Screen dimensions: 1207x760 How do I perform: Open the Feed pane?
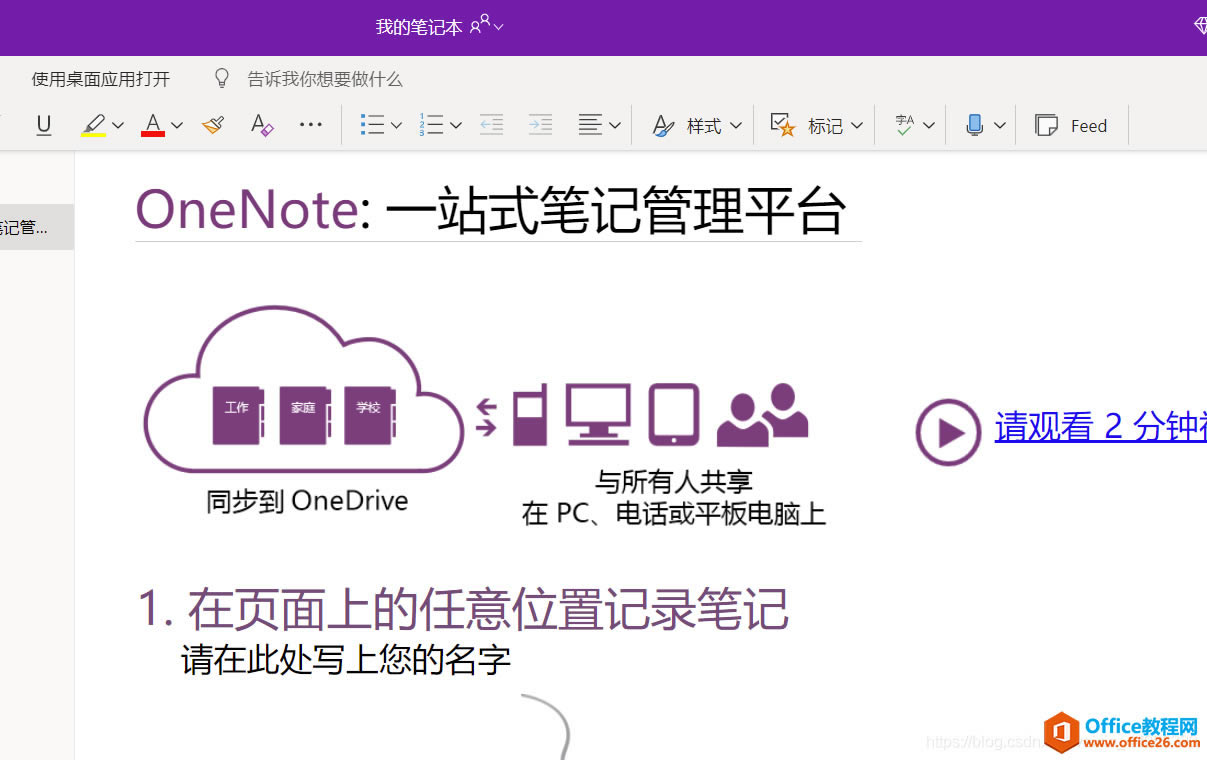pos(1072,126)
